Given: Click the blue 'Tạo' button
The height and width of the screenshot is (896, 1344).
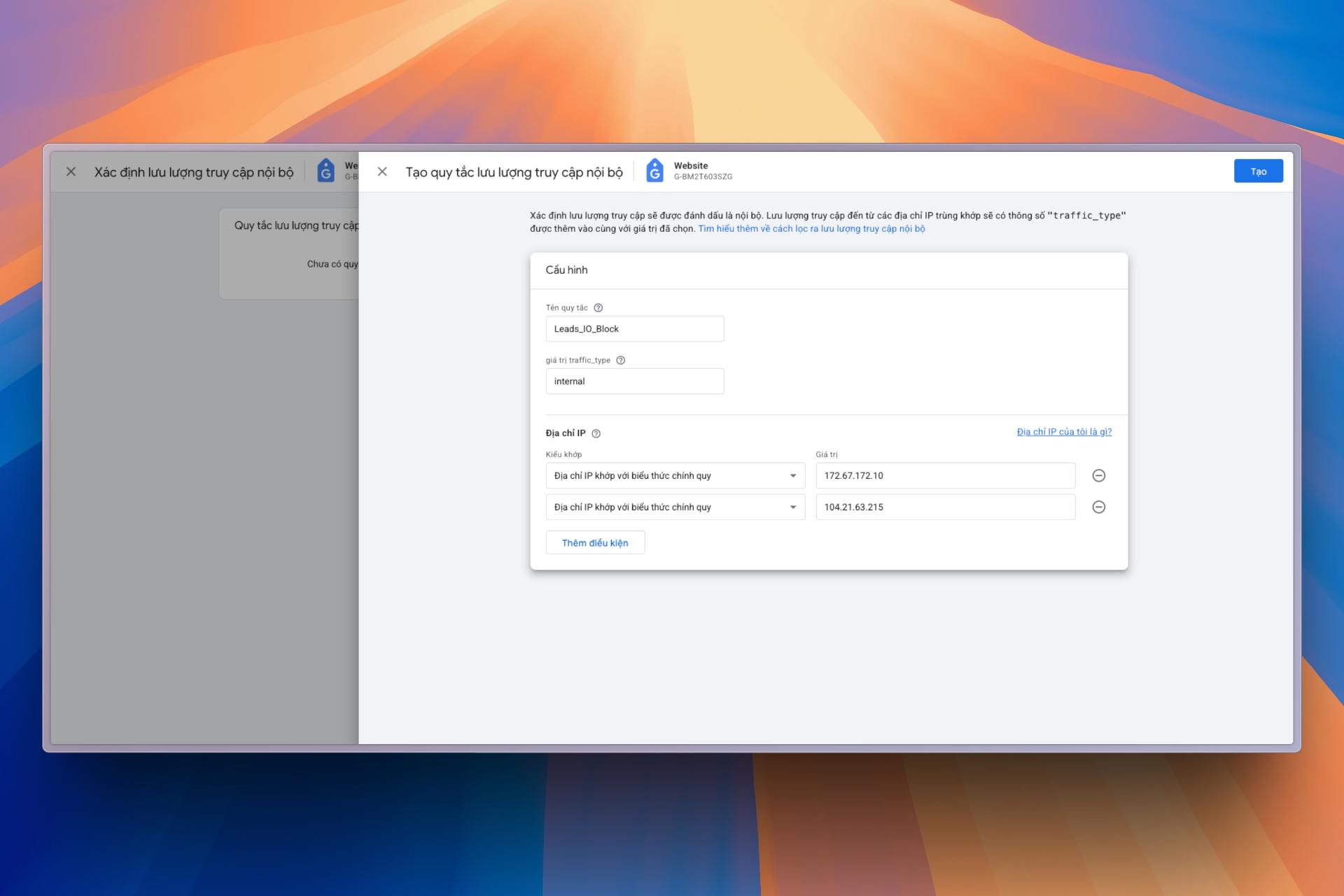Looking at the screenshot, I should [x=1258, y=171].
